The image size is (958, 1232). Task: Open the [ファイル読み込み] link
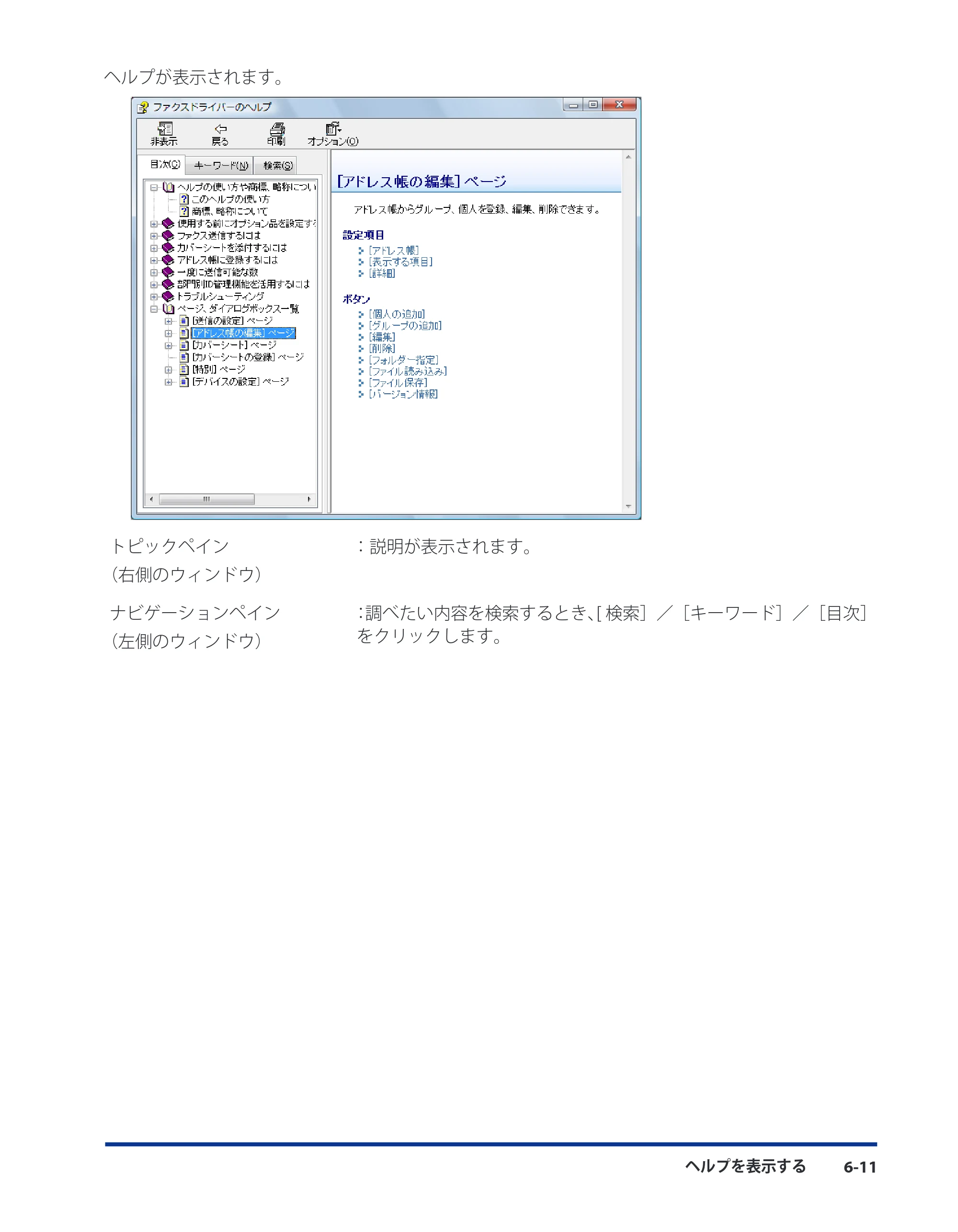click(408, 371)
